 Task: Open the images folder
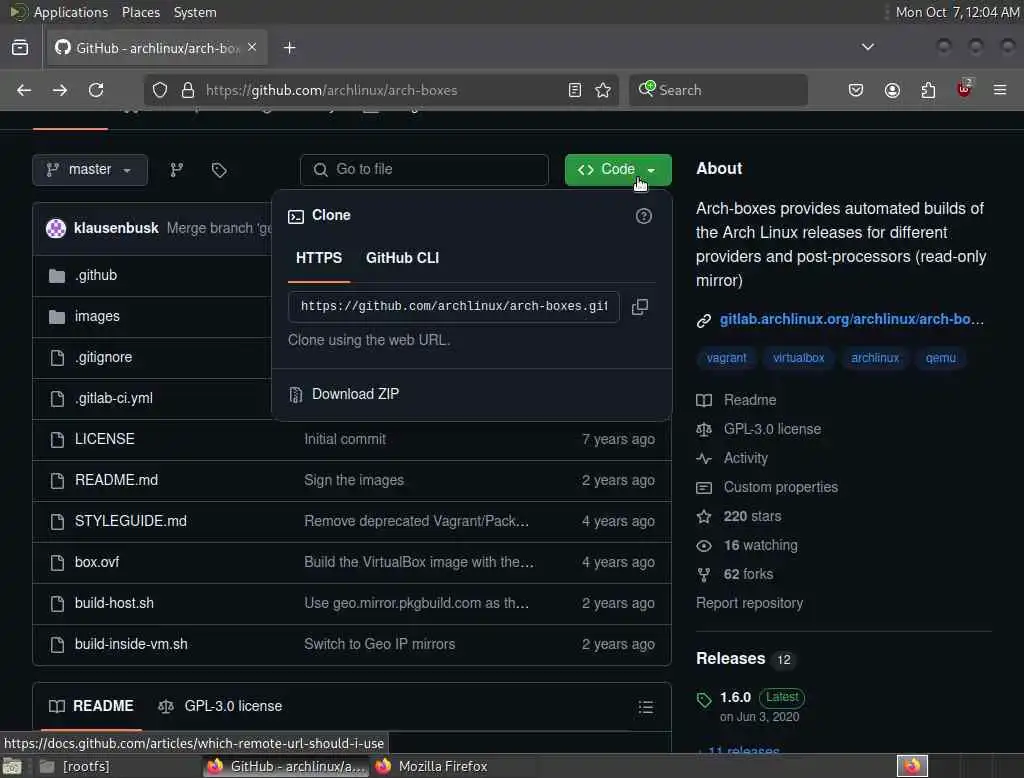point(97,316)
